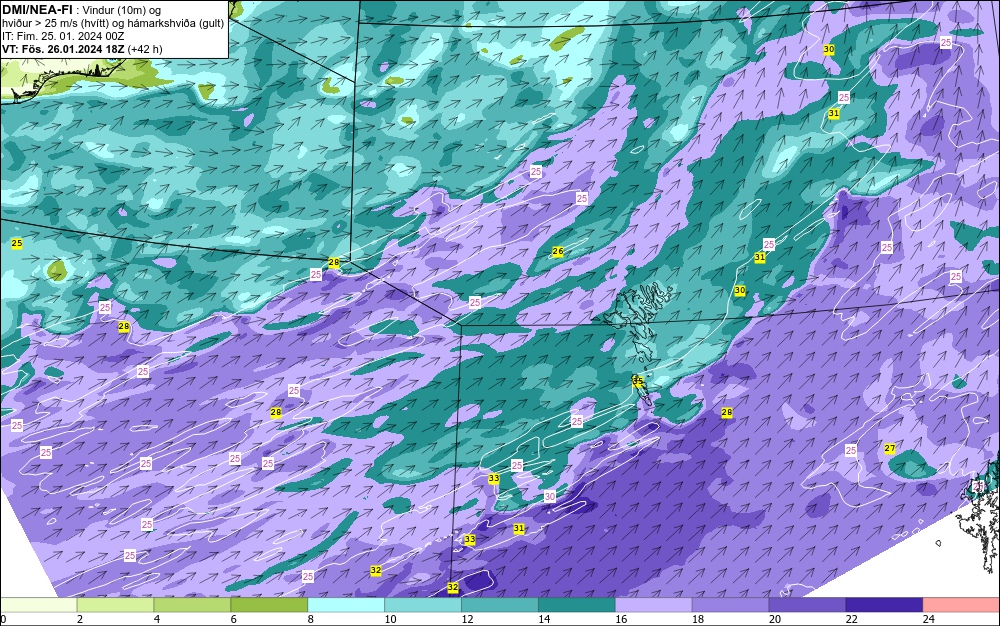Click the 'DMI/NEA-FI' title text
1000x626 pixels.
tap(37, 9)
